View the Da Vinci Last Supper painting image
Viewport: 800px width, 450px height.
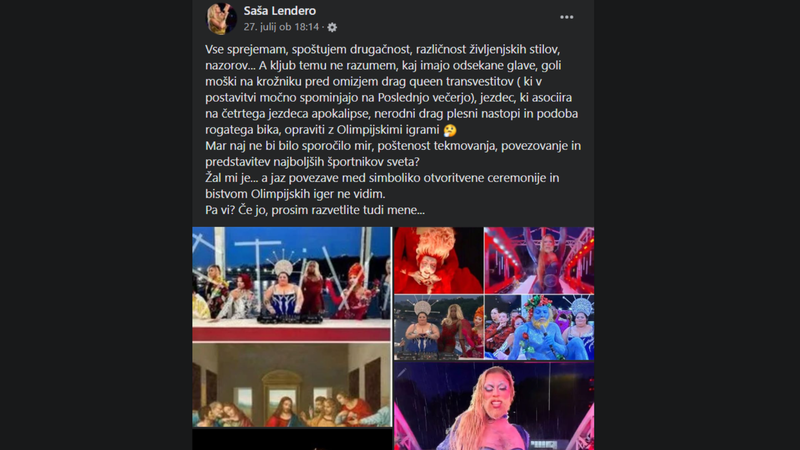(292, 385)
